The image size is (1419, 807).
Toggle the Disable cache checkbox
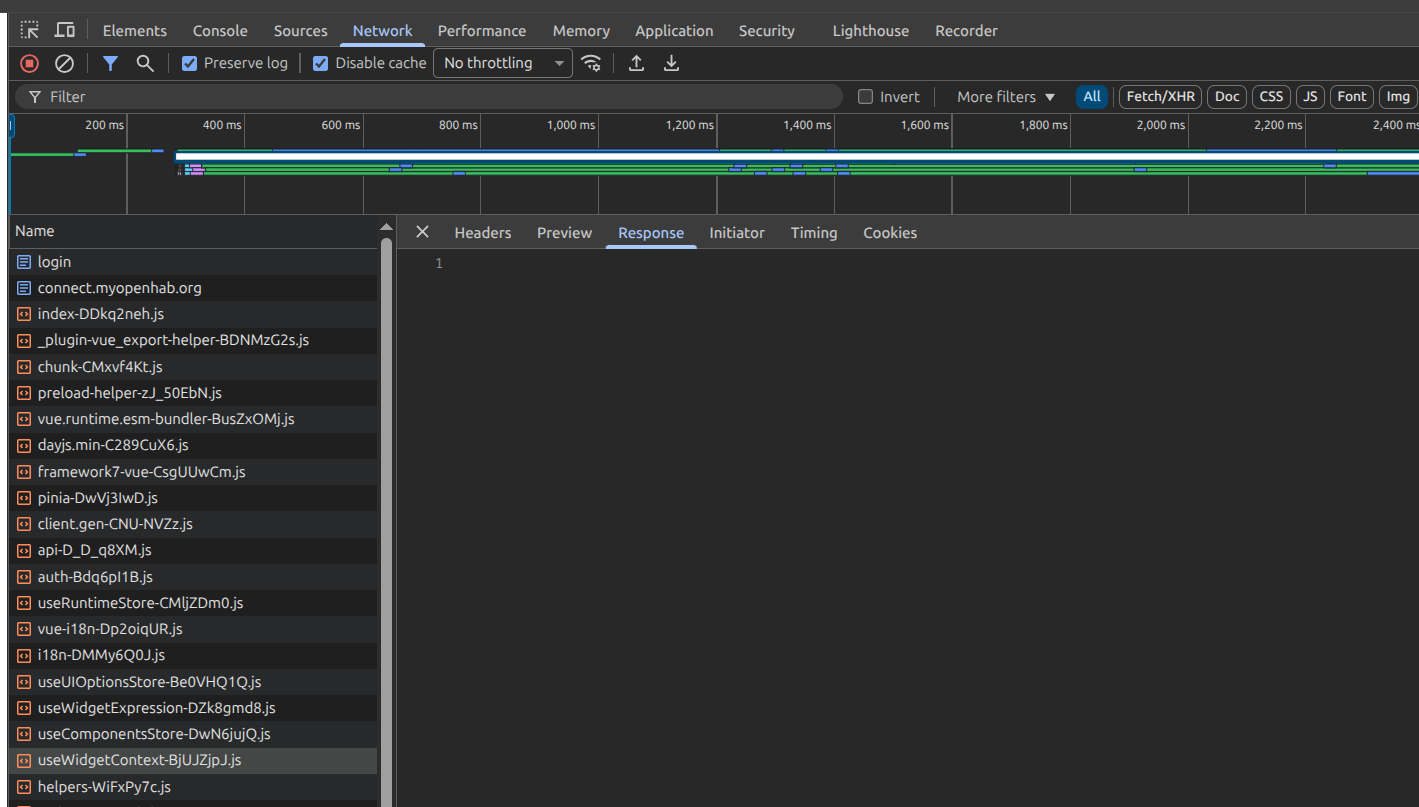coord(320,63)
